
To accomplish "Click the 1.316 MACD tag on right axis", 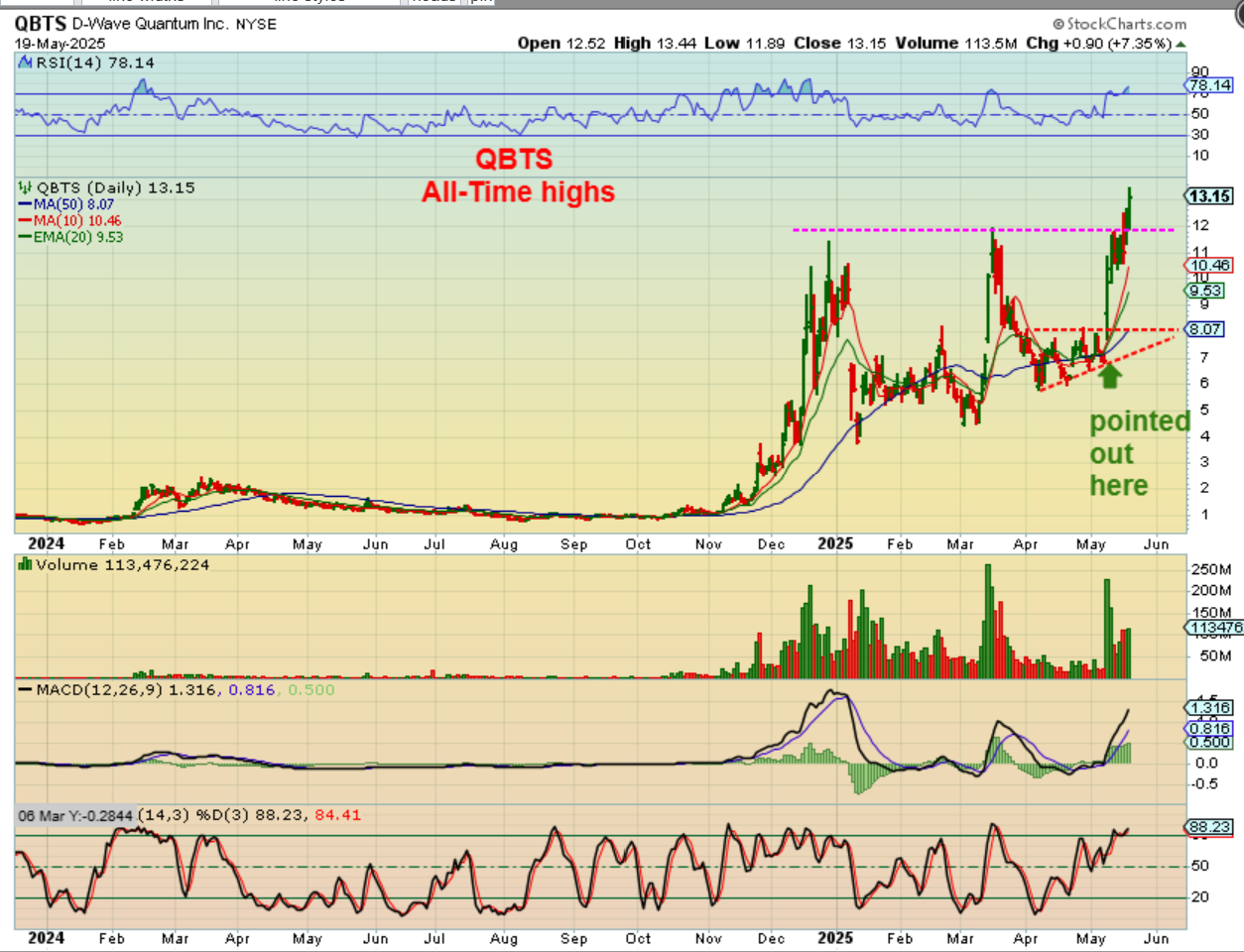I will [x=1209, y=708].
